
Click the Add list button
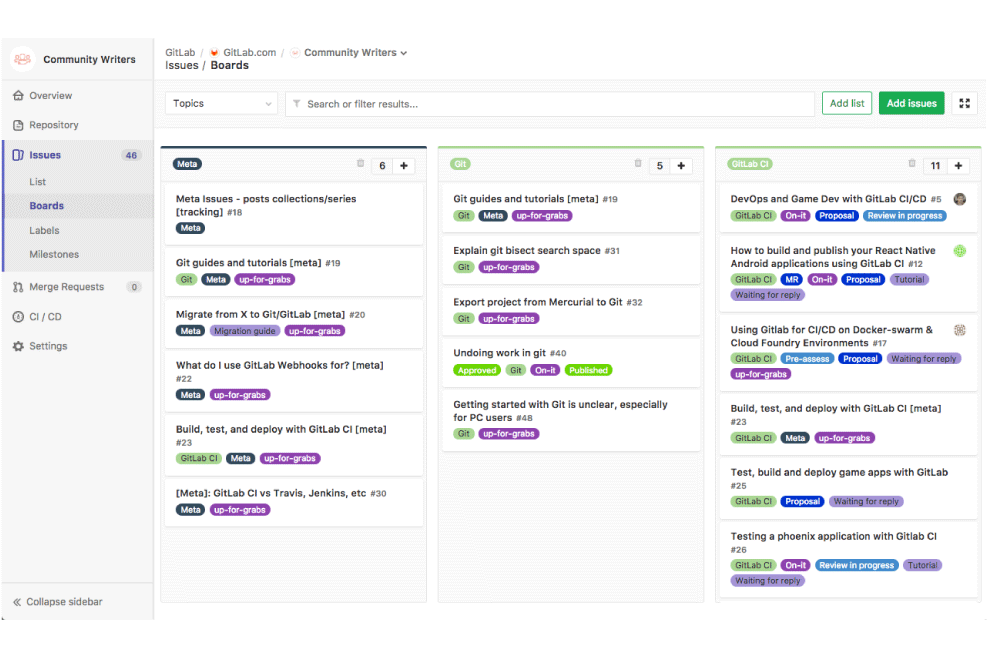click(x=847, y=103)
